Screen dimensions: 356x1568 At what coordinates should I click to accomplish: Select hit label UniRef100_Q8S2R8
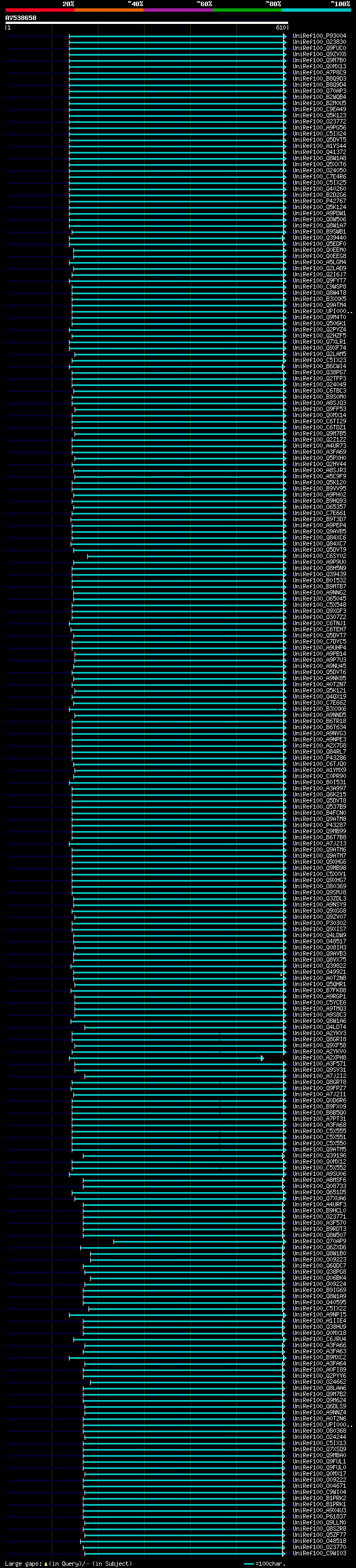pyautogui.click(x=319, y=1529)
